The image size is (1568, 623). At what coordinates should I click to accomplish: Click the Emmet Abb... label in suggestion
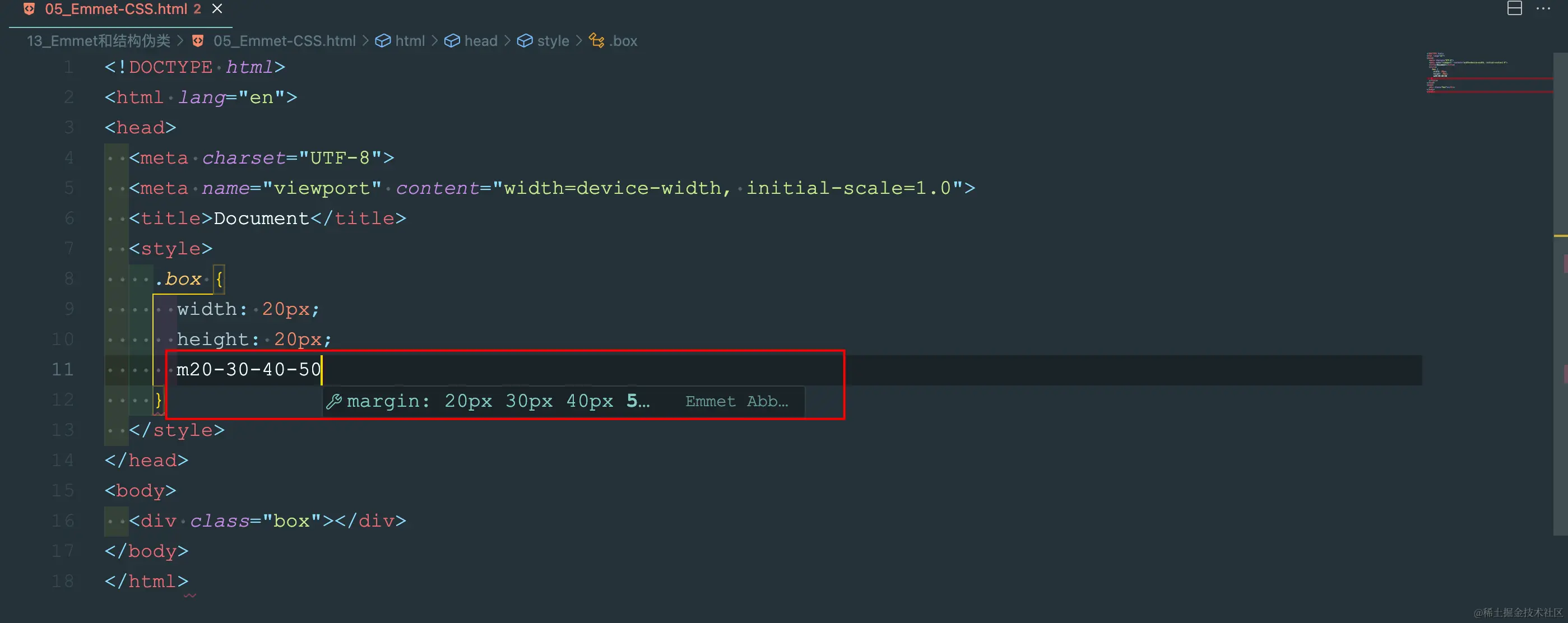[736, 402]
